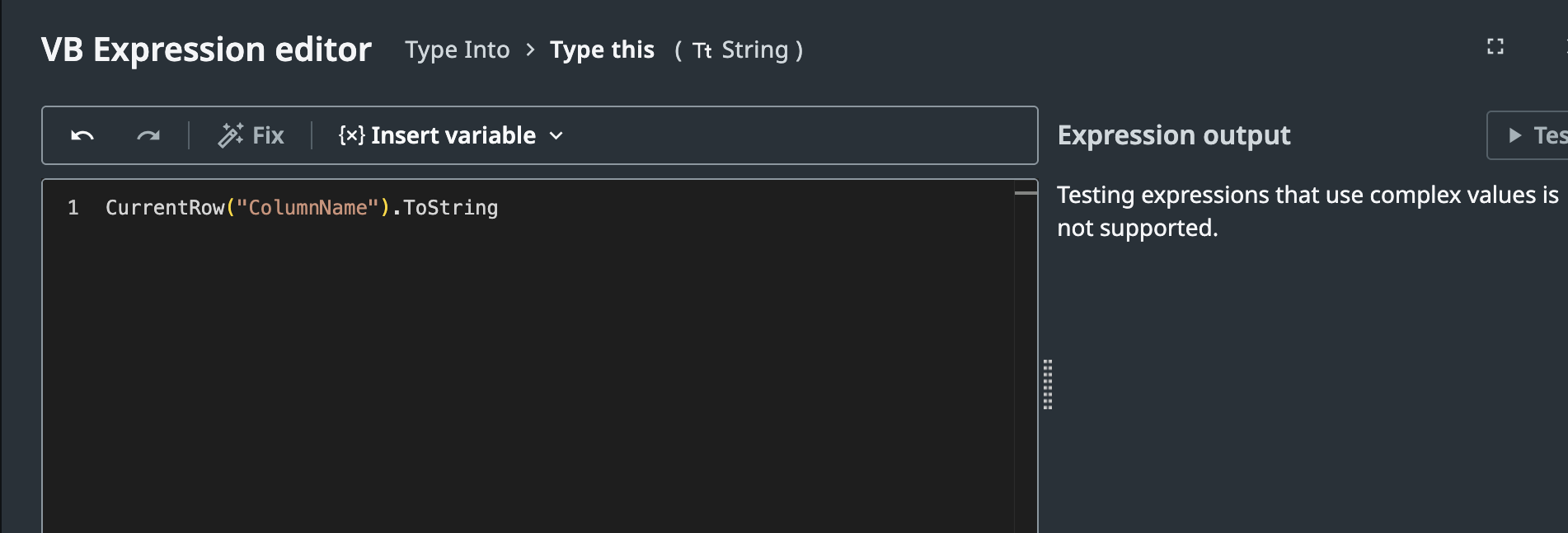Screen dimensions: 1568x533
Task: Click on ToString in the expression
Action: (450, 208)
